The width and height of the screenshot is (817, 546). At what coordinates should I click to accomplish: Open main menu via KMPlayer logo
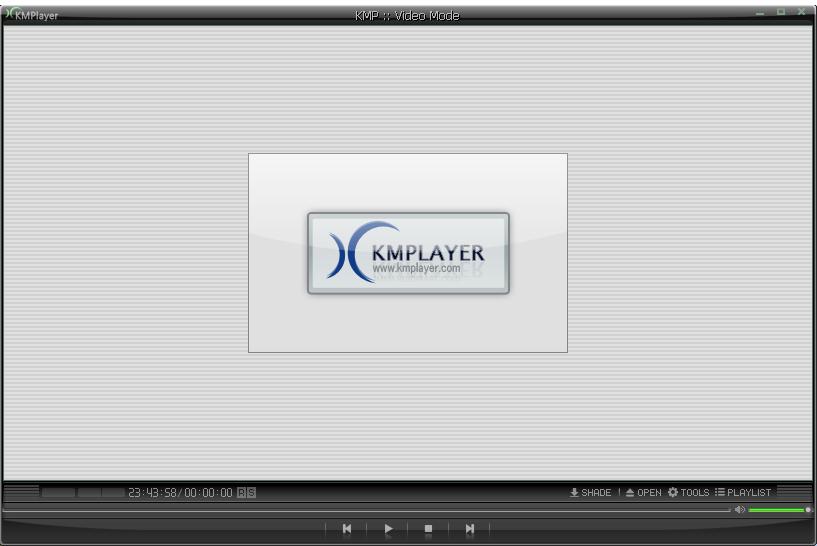coord(32,15)
